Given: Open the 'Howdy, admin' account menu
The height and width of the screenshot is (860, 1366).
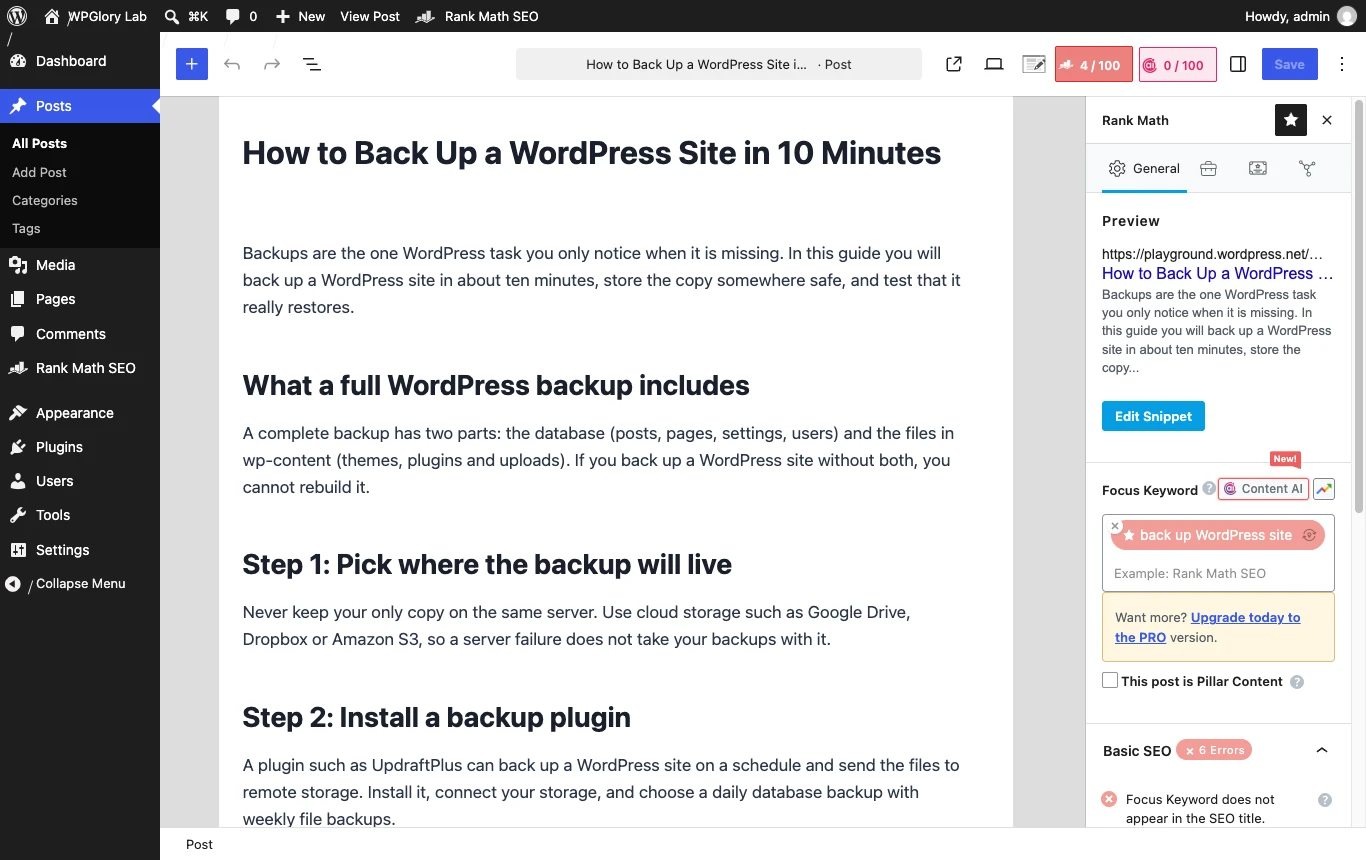Looking at the screenshot, I should 1300,16.
